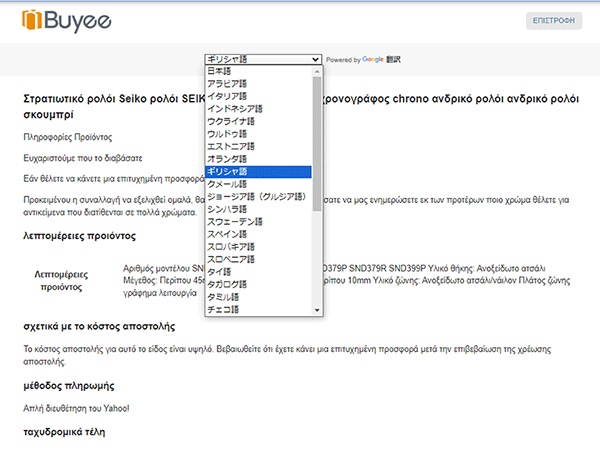Pick ジョージア語 (グルジア語) option
600x453 pixels.
(258, 197)
